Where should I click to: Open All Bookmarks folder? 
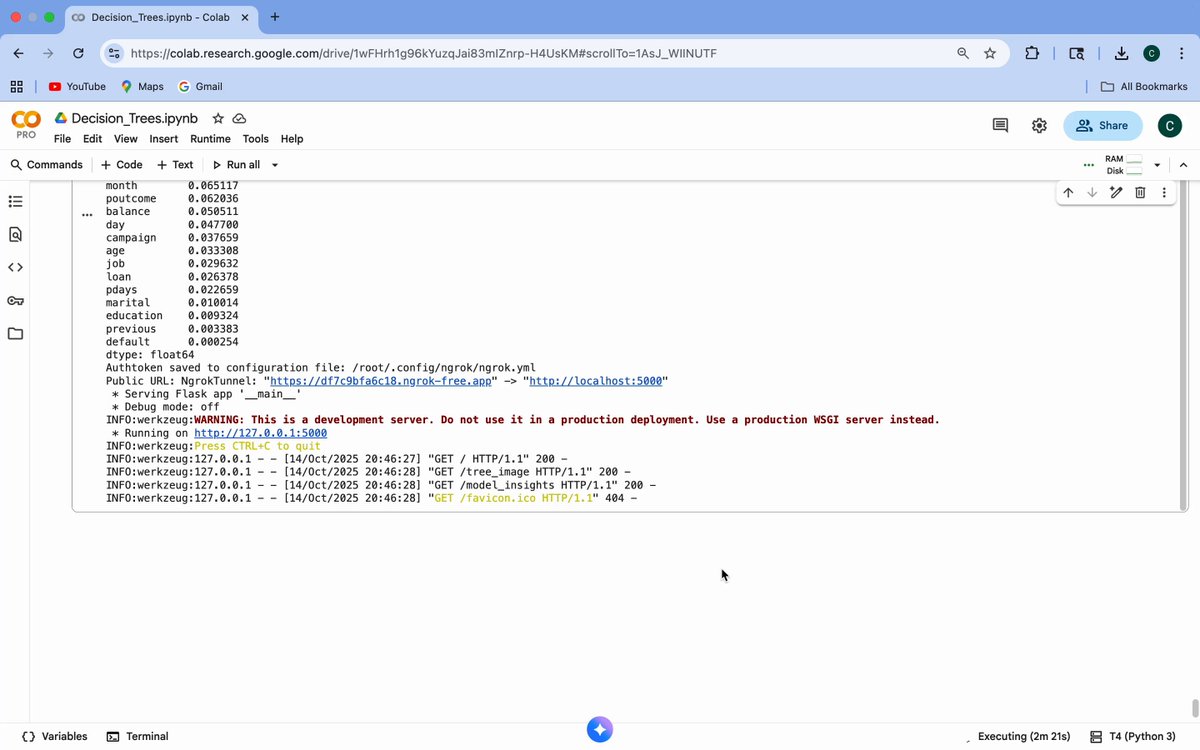pos(1144,87)
